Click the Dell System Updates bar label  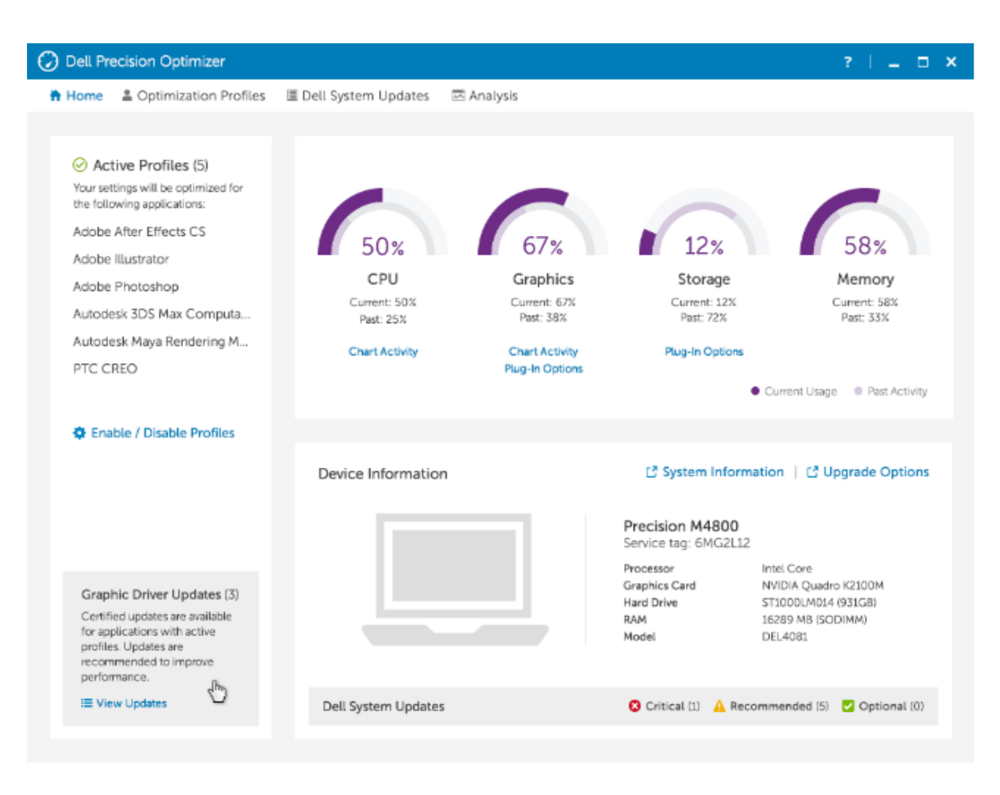(x=383, y=706)
